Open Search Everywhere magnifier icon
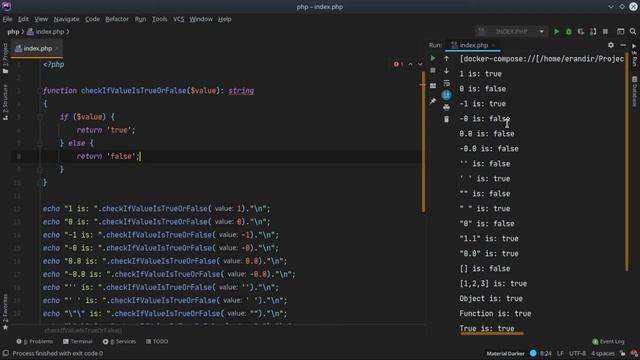The image size is (640, 360). click(633, 31)
